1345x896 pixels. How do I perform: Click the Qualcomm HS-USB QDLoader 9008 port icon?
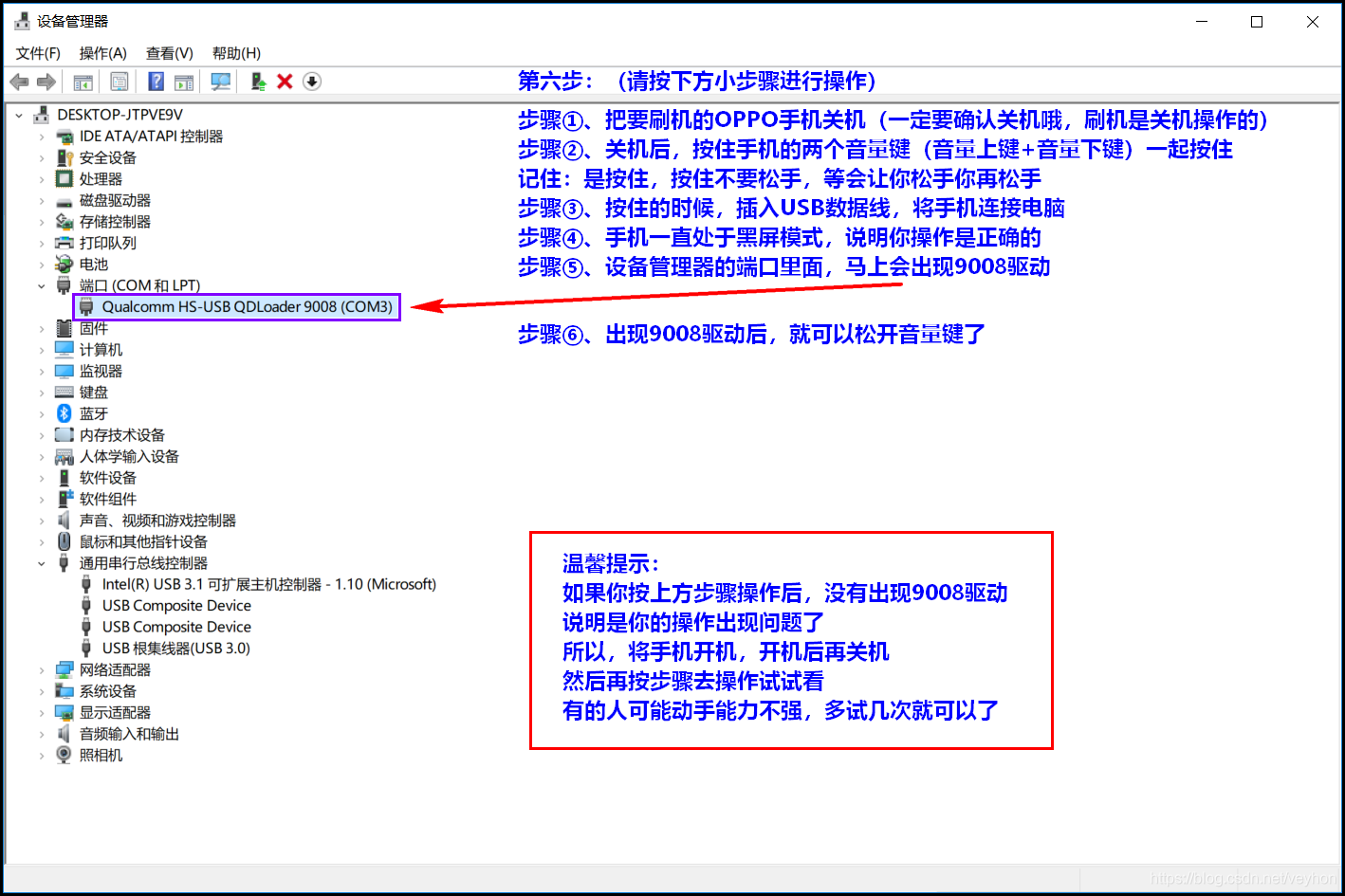[87, 306]
